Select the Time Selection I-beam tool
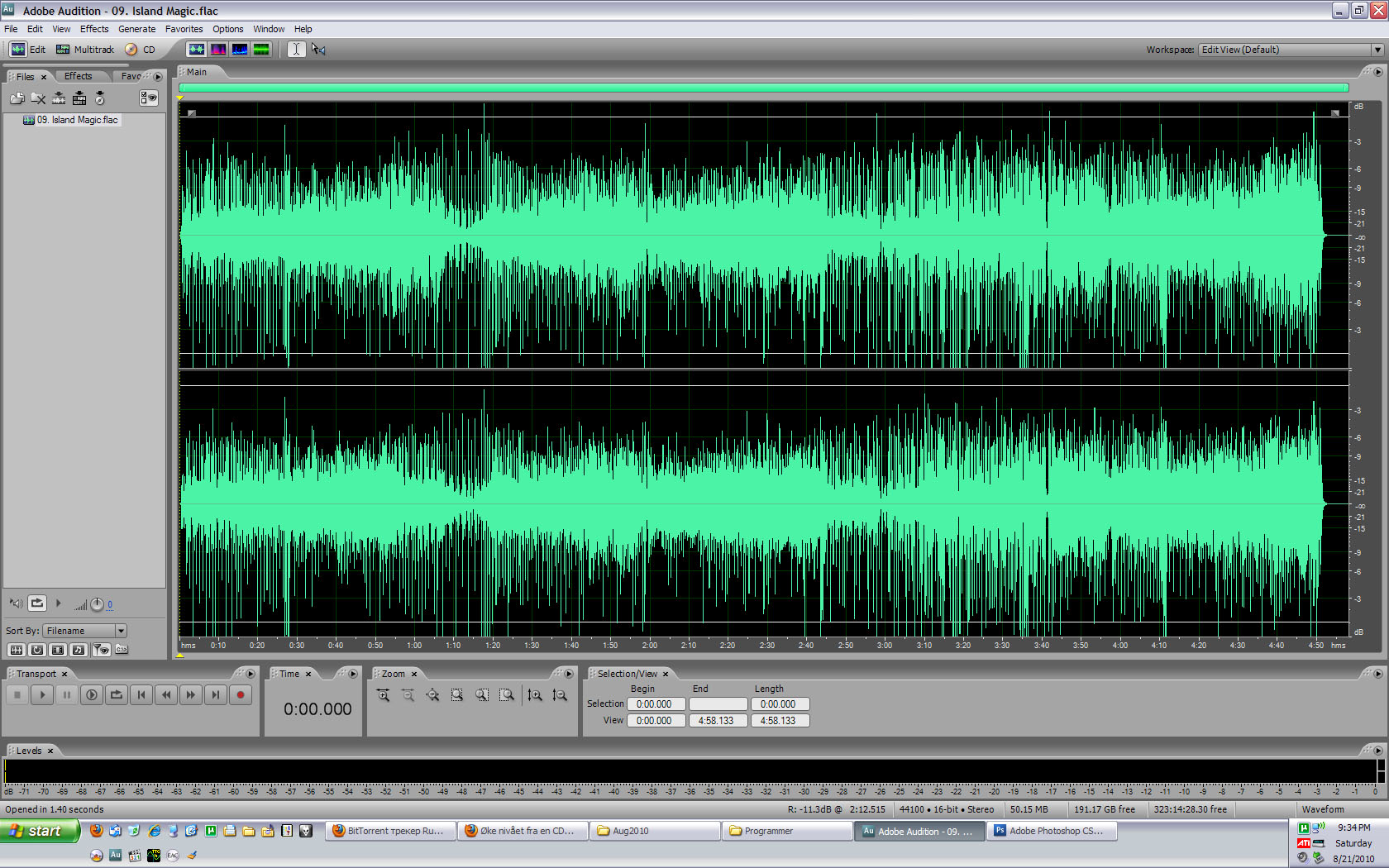Viewport: 1389px width, 868px height. coord(296,50)
